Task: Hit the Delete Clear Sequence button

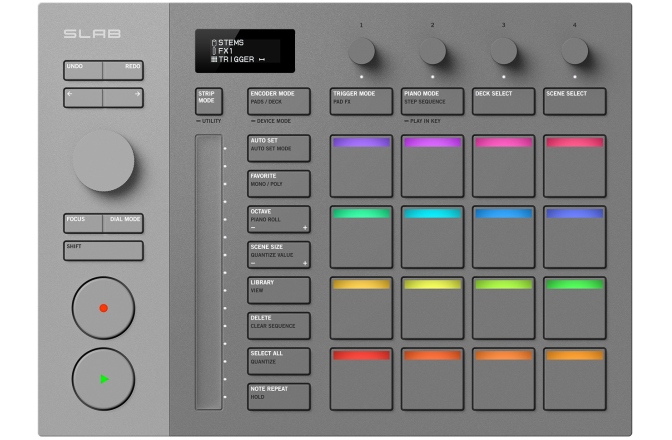Action: (279, 326)
